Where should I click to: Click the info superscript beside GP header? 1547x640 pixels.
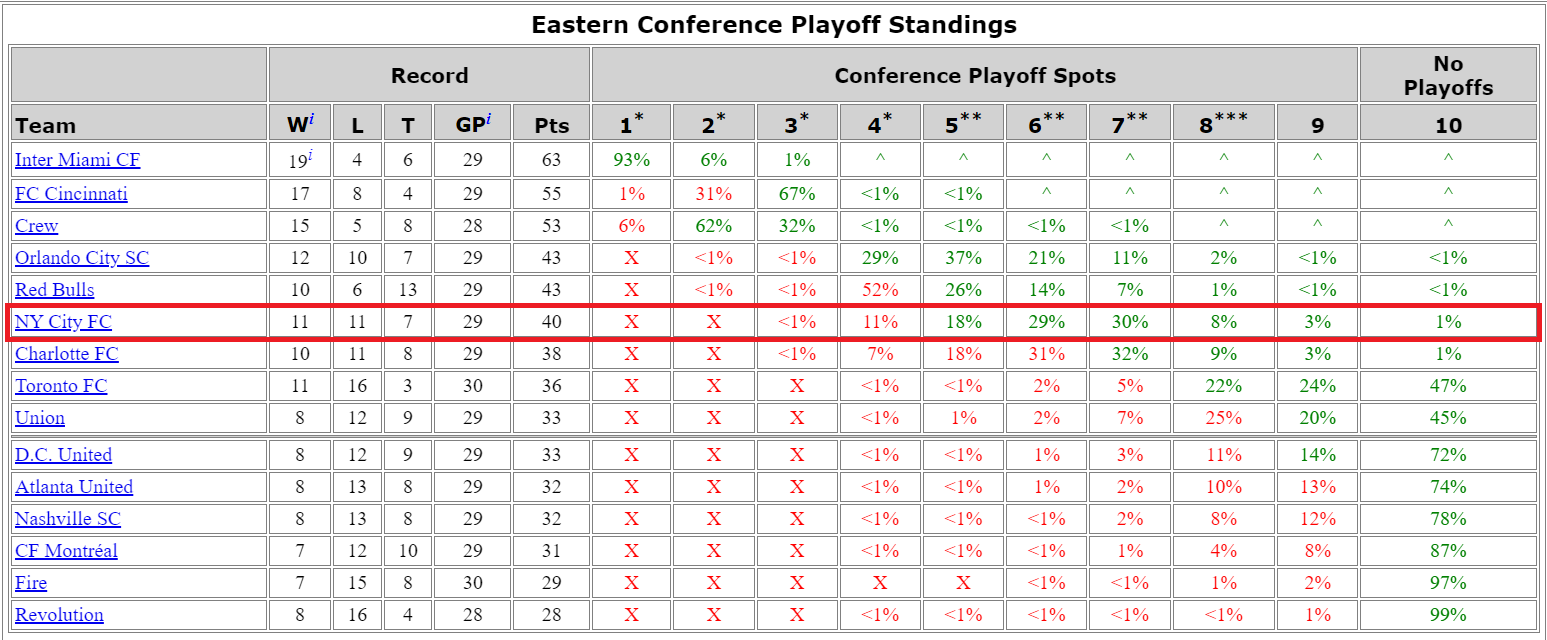click(x=488, y=119)
